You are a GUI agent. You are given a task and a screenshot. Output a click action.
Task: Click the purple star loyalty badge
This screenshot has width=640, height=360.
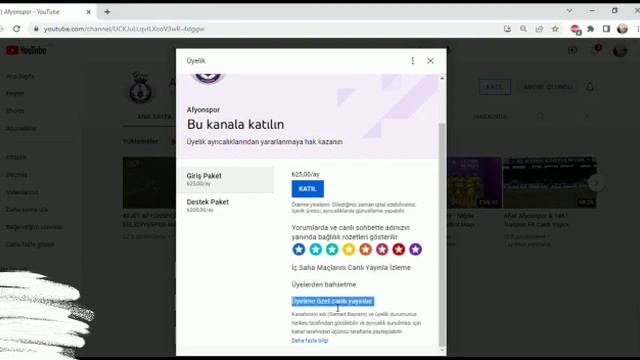(416, 249)
